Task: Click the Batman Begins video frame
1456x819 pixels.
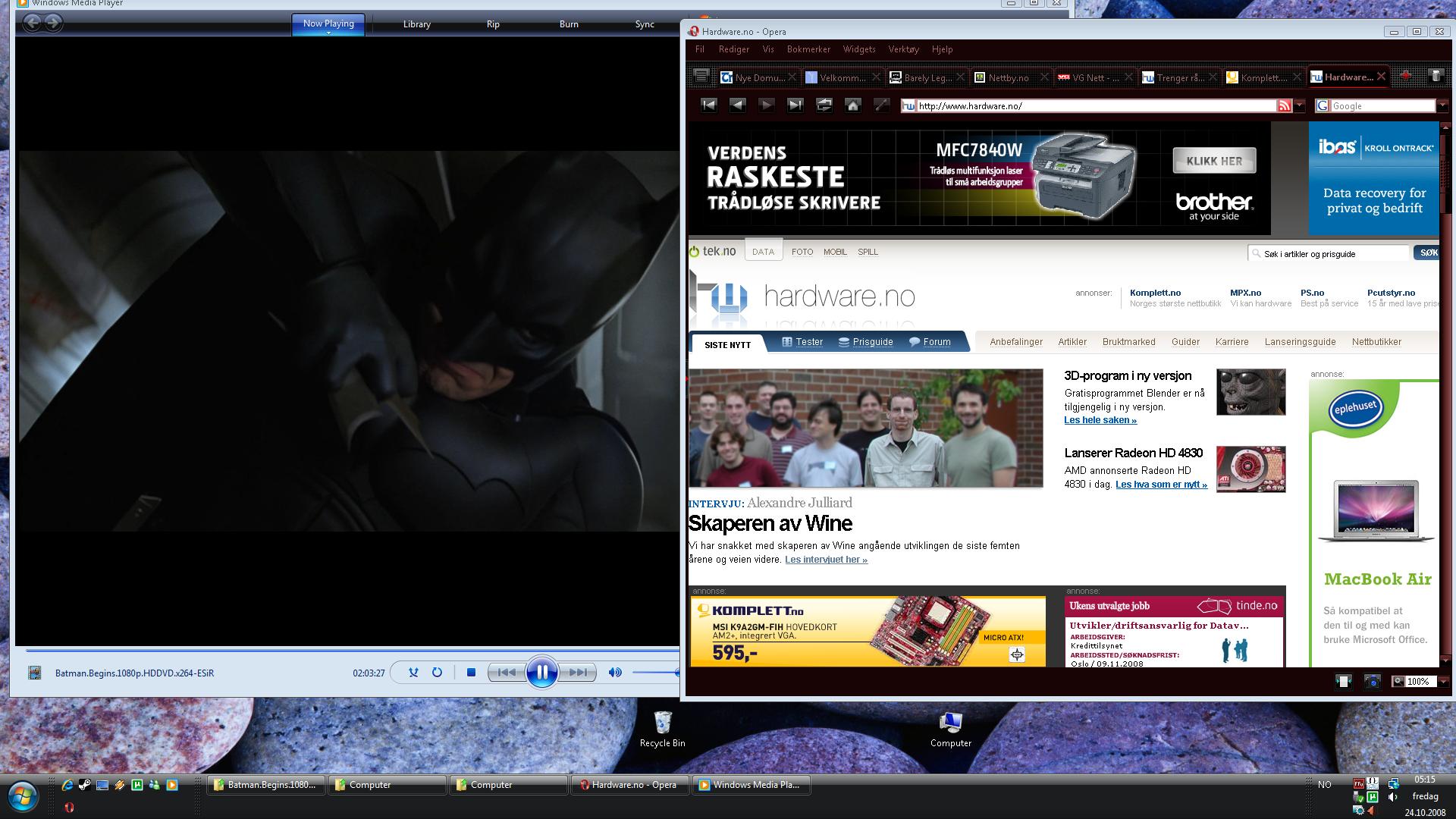Action: 349,341
